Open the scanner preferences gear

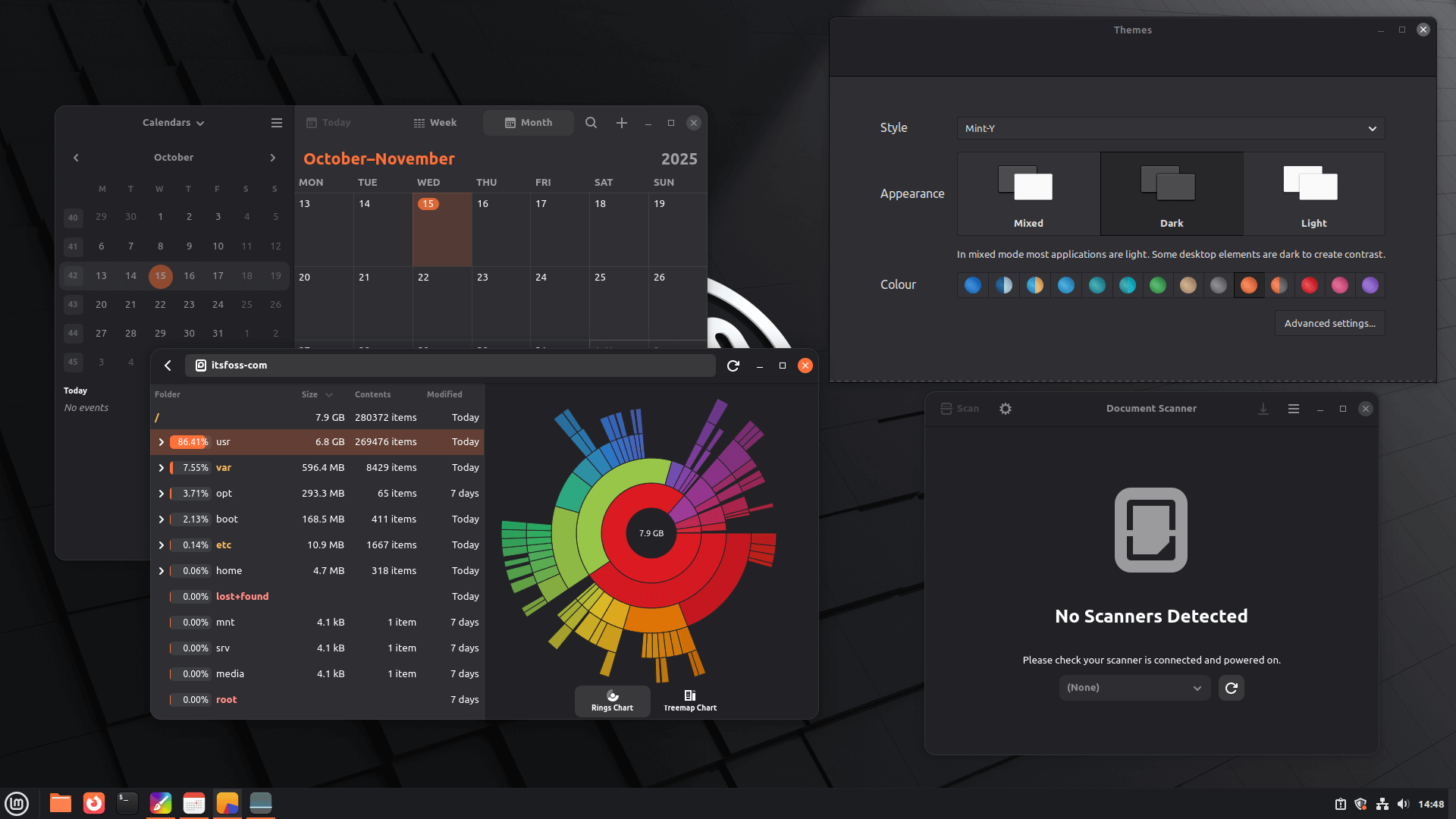pos(1006,409)
